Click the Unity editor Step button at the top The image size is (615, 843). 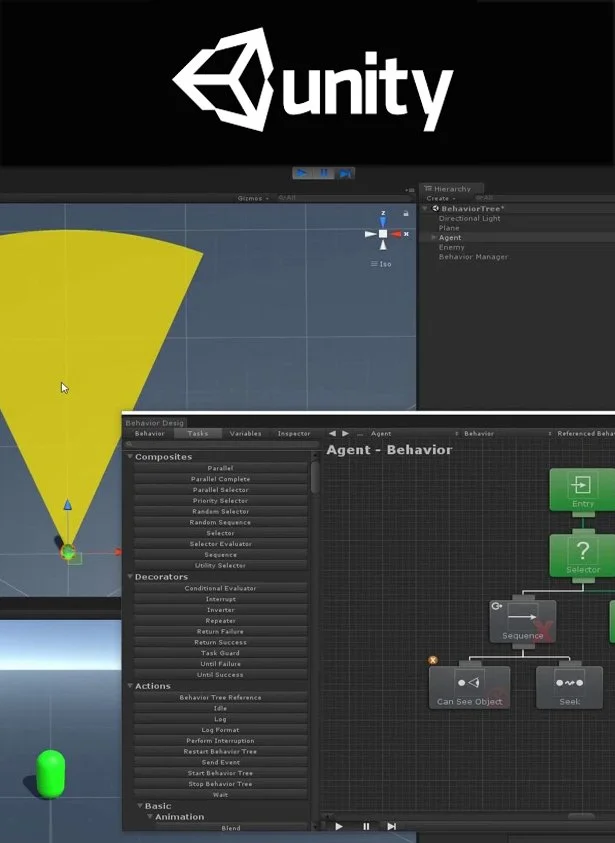345,173
